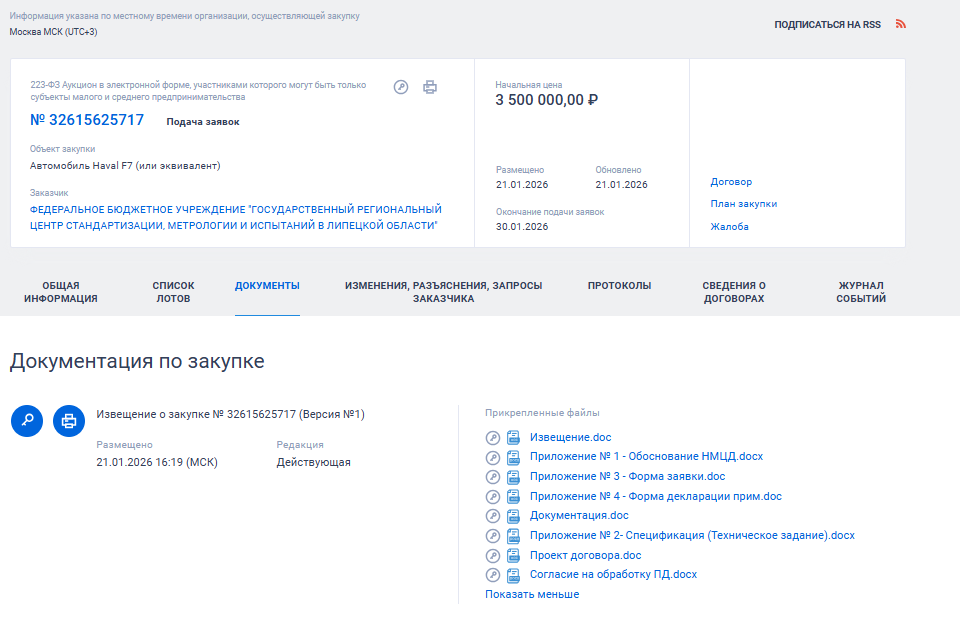Click file icon of Извещение.doc
960x626 pixels.
point(513,437)
